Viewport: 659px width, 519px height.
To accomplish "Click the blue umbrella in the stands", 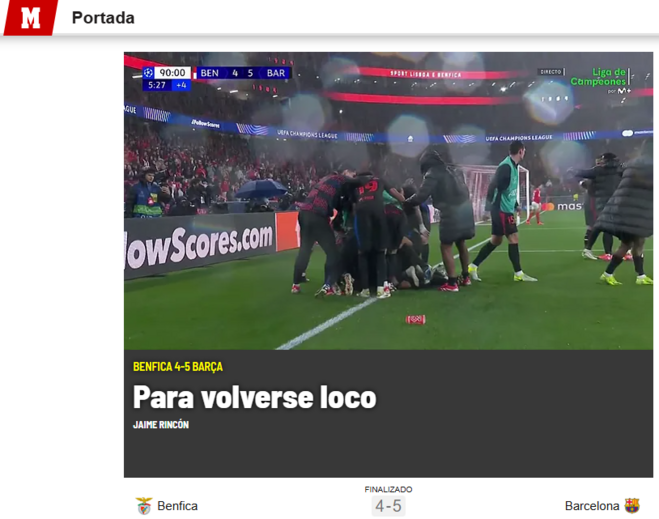I will [x=262, y=188].
